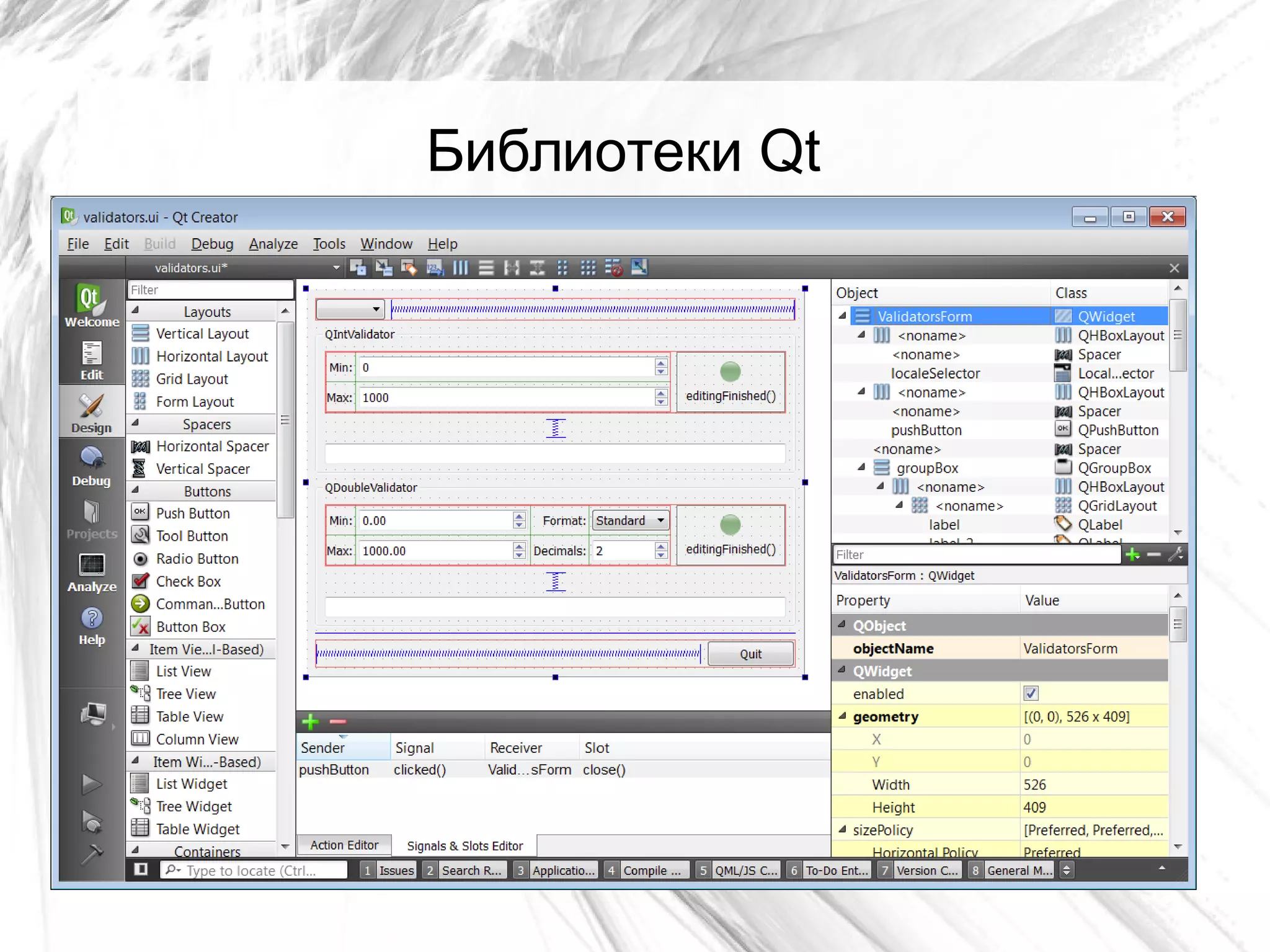Collapse the Buttons widget category

136,490
